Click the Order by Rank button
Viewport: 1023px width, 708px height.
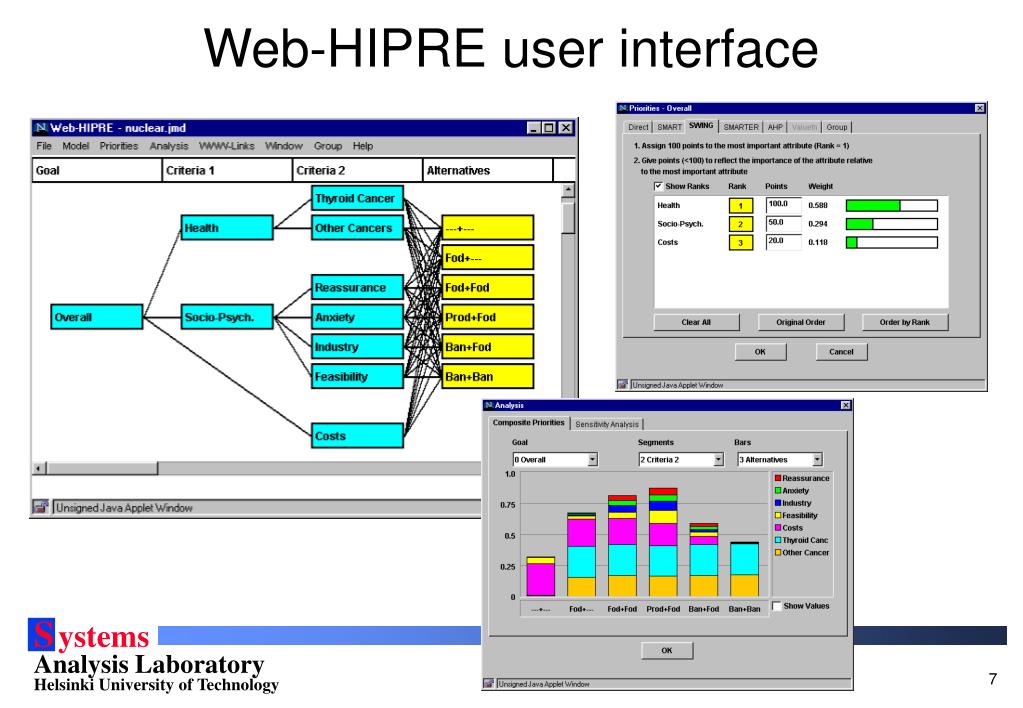point(904,322)
